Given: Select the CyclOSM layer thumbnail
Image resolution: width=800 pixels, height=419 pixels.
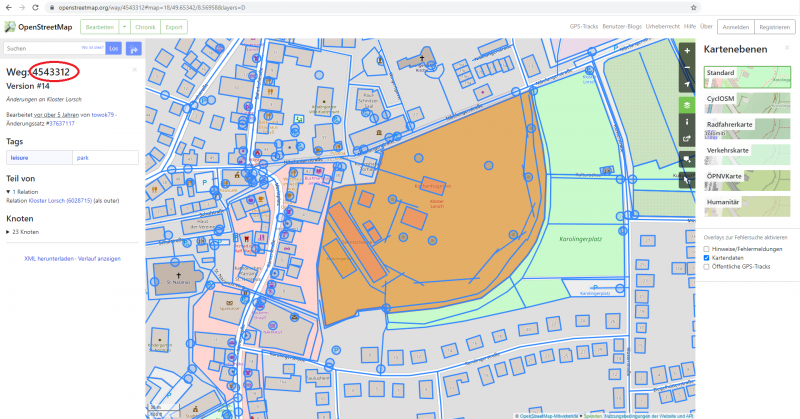Looking at the screenshot, I should (x=746, y=100).
